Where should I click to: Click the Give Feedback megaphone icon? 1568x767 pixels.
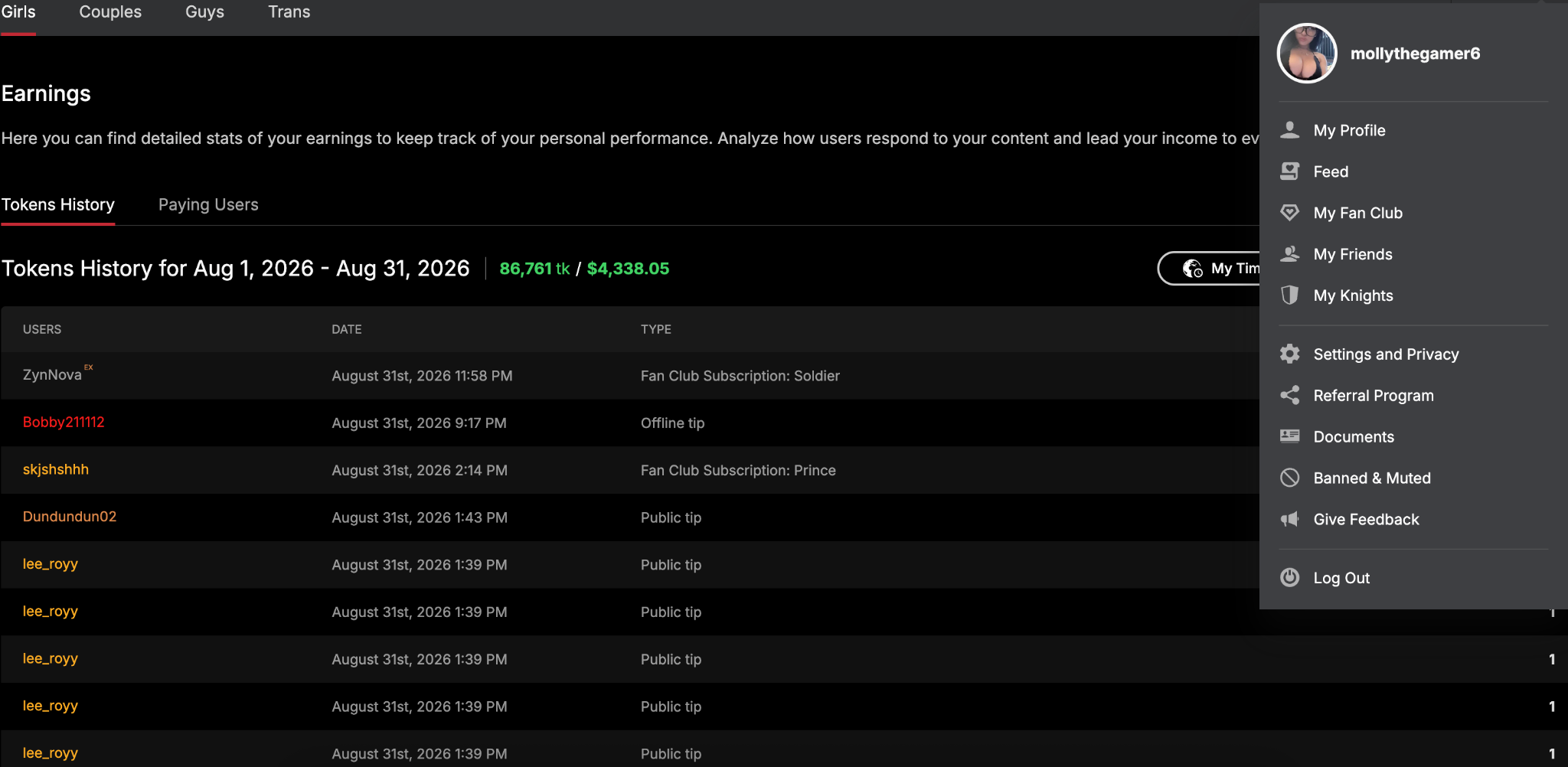tap(1290, 519)
